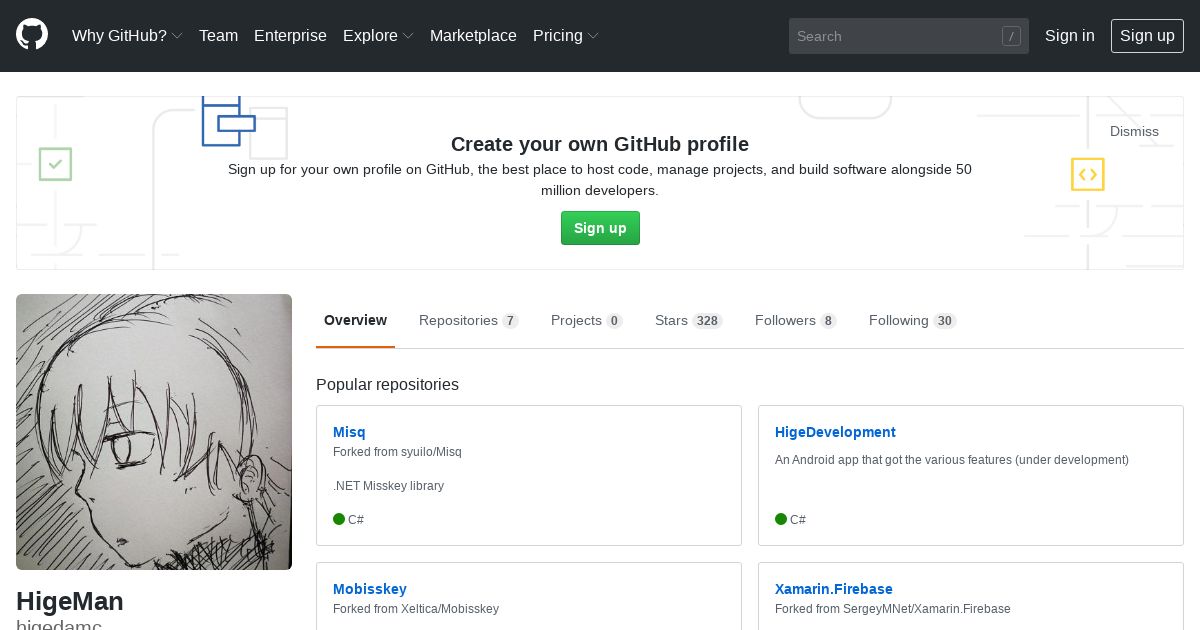The width and height of the screenshot is (1200, 630).
Task: Open the Xamarin.Firebase repository
Action: pos(834,589)
